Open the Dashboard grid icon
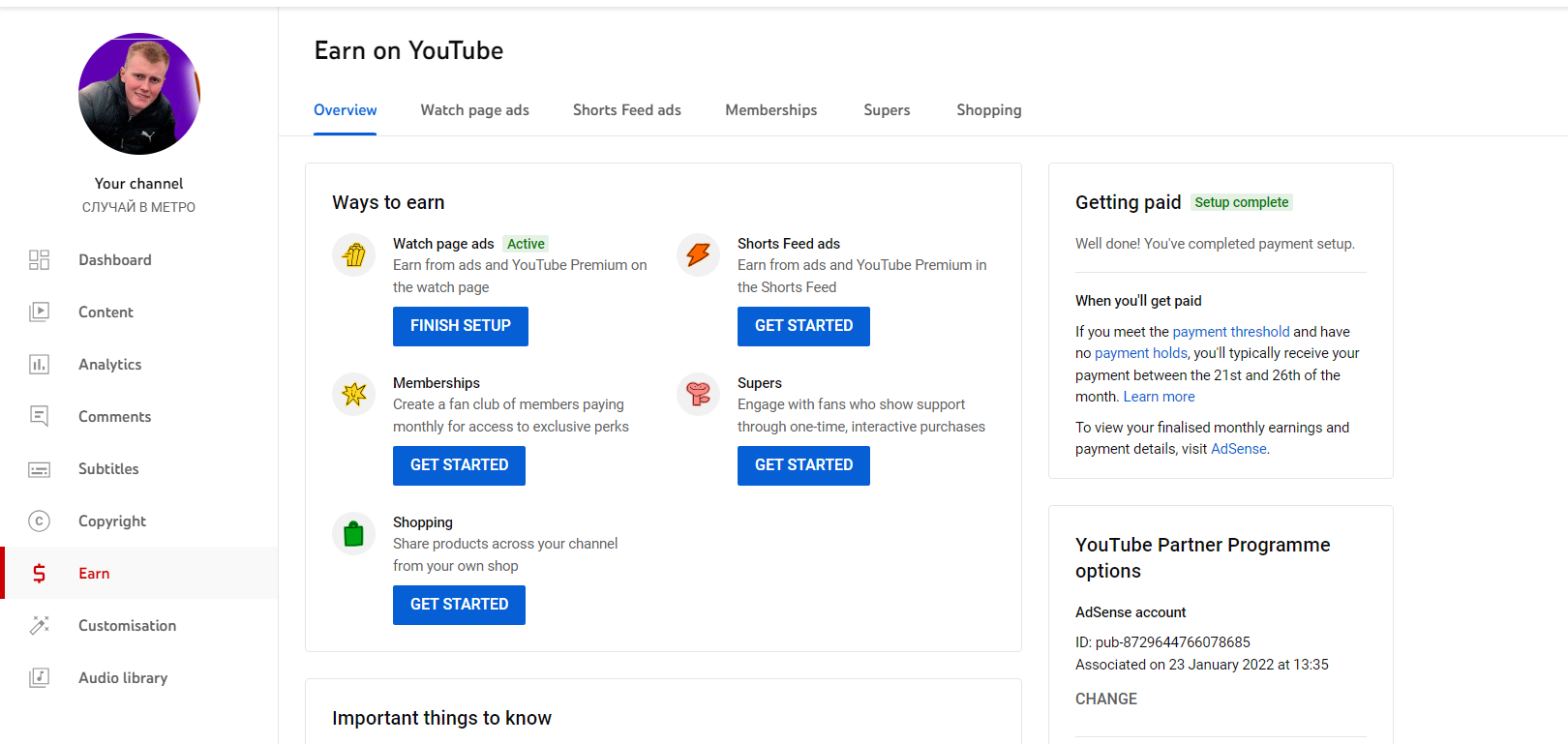 [x=39, y=259]
